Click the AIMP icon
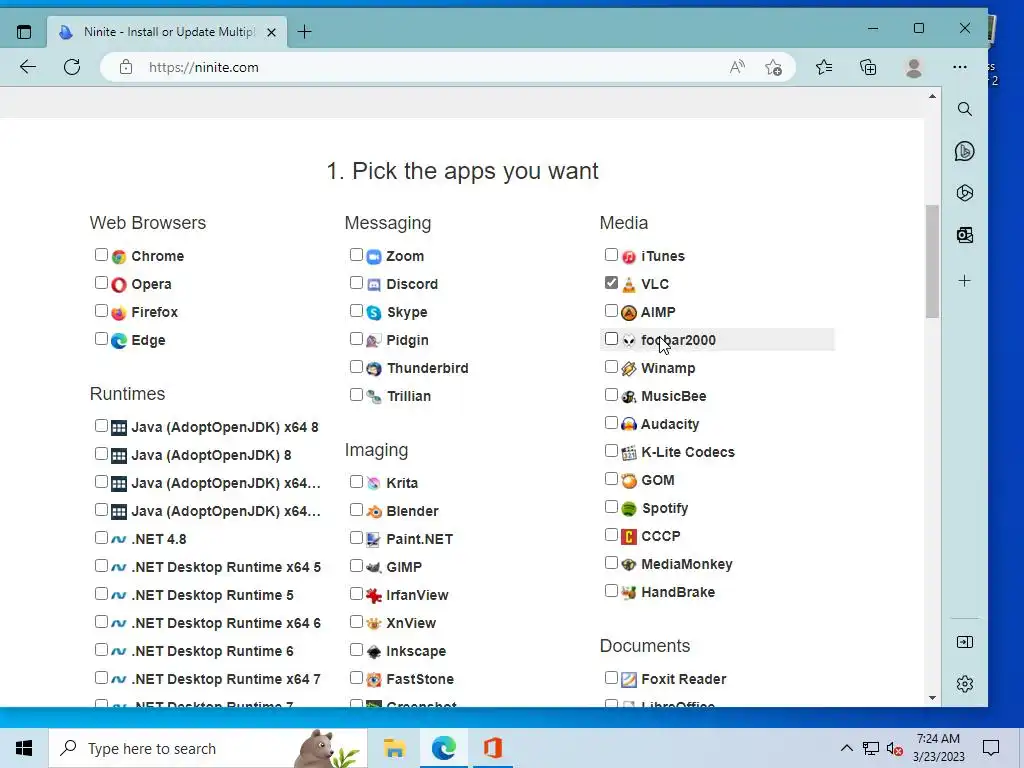The height and width of the screenshot is (768, 1024). (628, 313)
